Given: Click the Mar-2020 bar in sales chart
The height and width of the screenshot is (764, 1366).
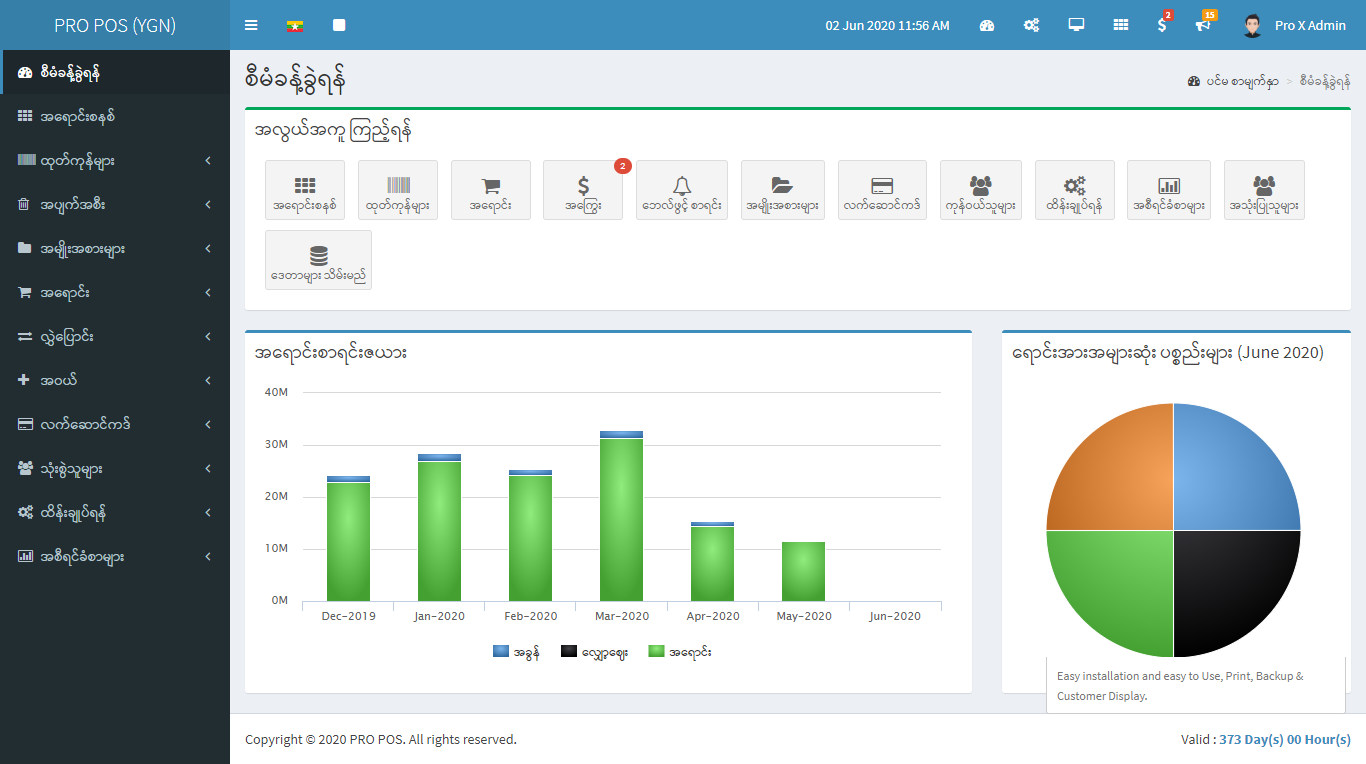Looking at the screenshot, I should (622, 519).
